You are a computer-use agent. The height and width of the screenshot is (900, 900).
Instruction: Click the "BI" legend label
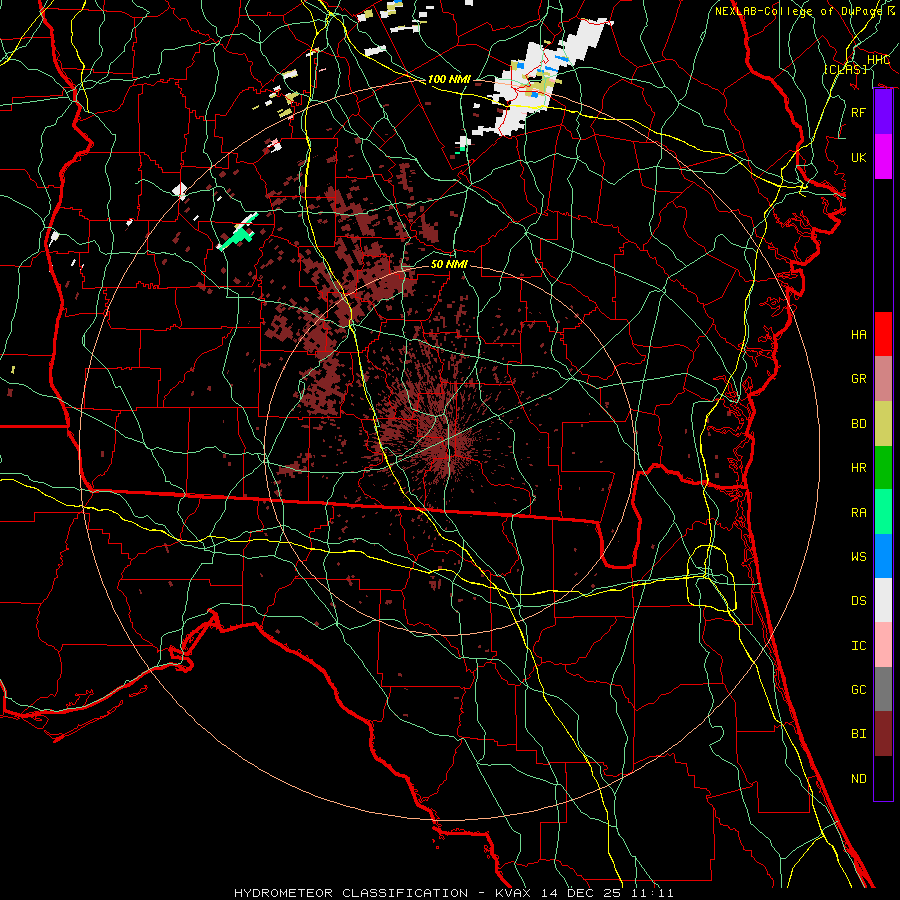pyautogui.click(x=858, y=734)
